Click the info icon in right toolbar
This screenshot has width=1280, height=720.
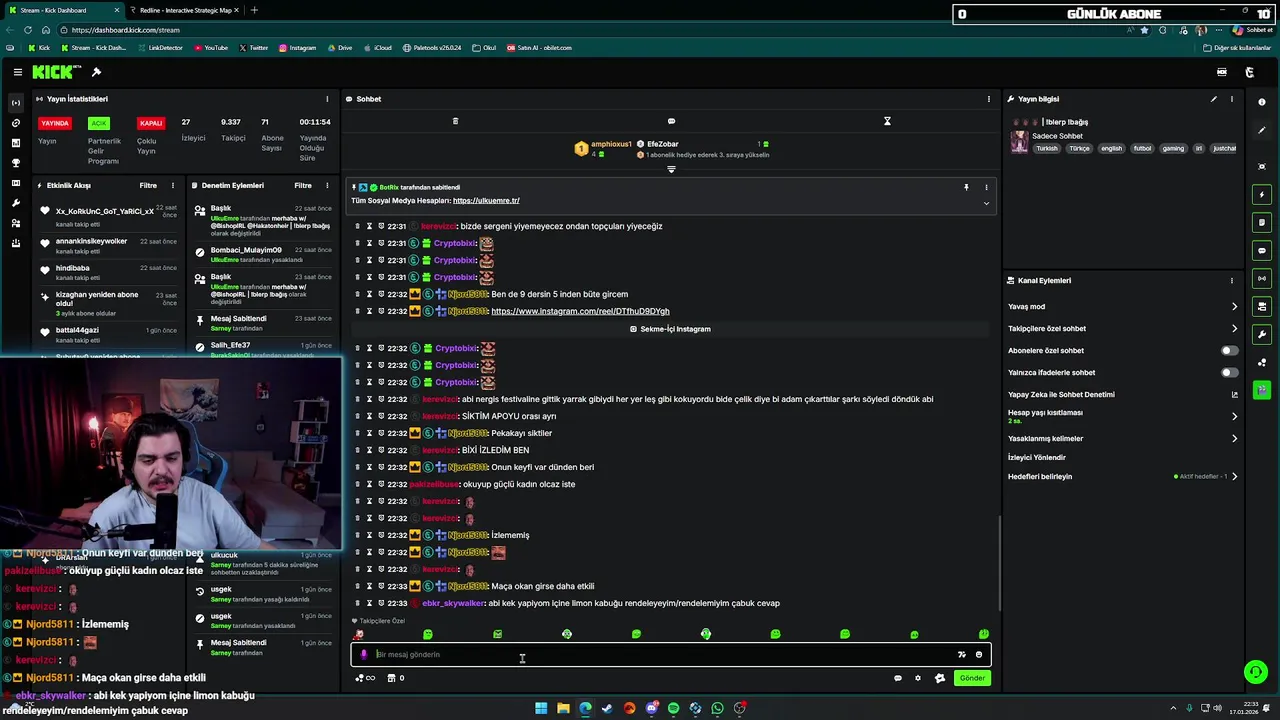[x=1262, y=102]
